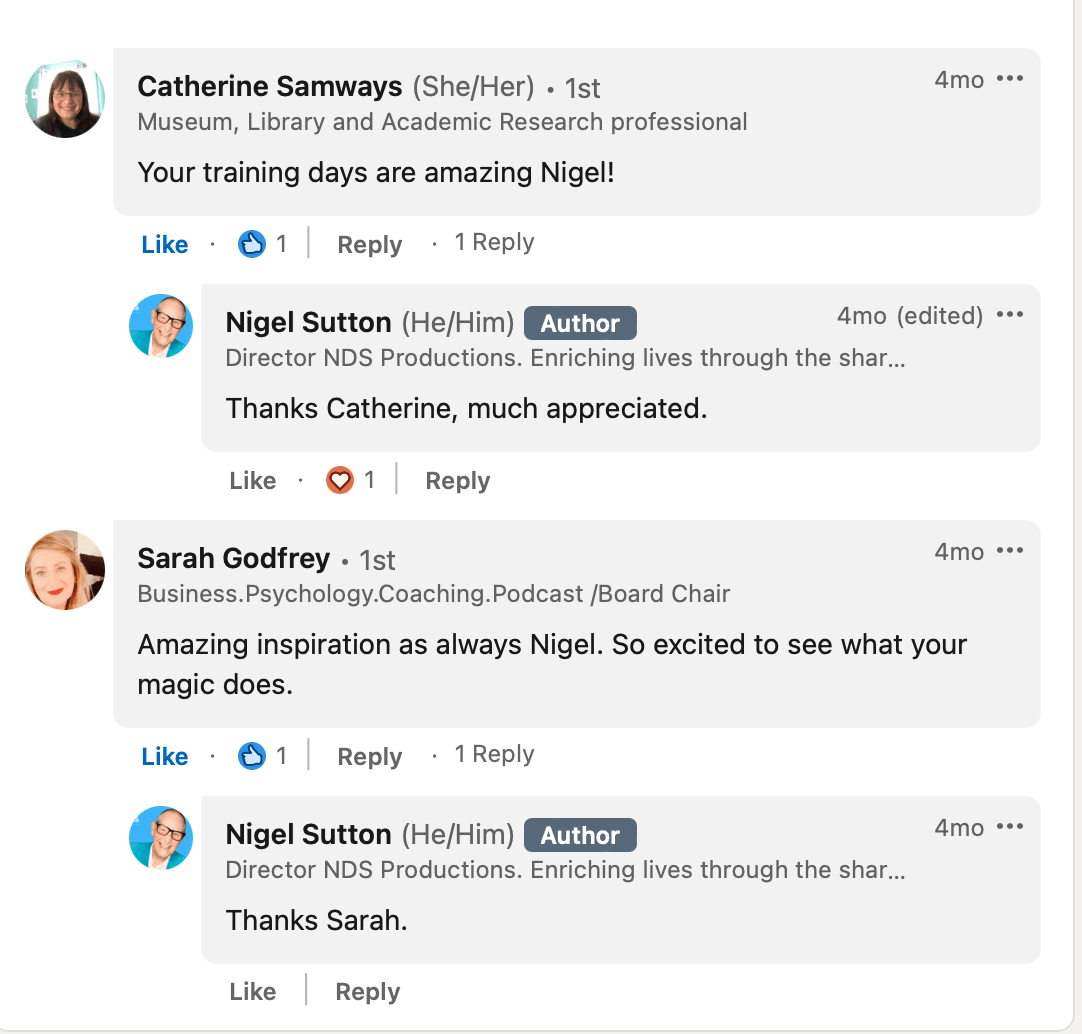The height and width of the screenshot is (1034, 1082).
Task: Open Nigel Sutton's avatar beside the 'Thanks Sarah' reply
Action: (x=161, y=837)
